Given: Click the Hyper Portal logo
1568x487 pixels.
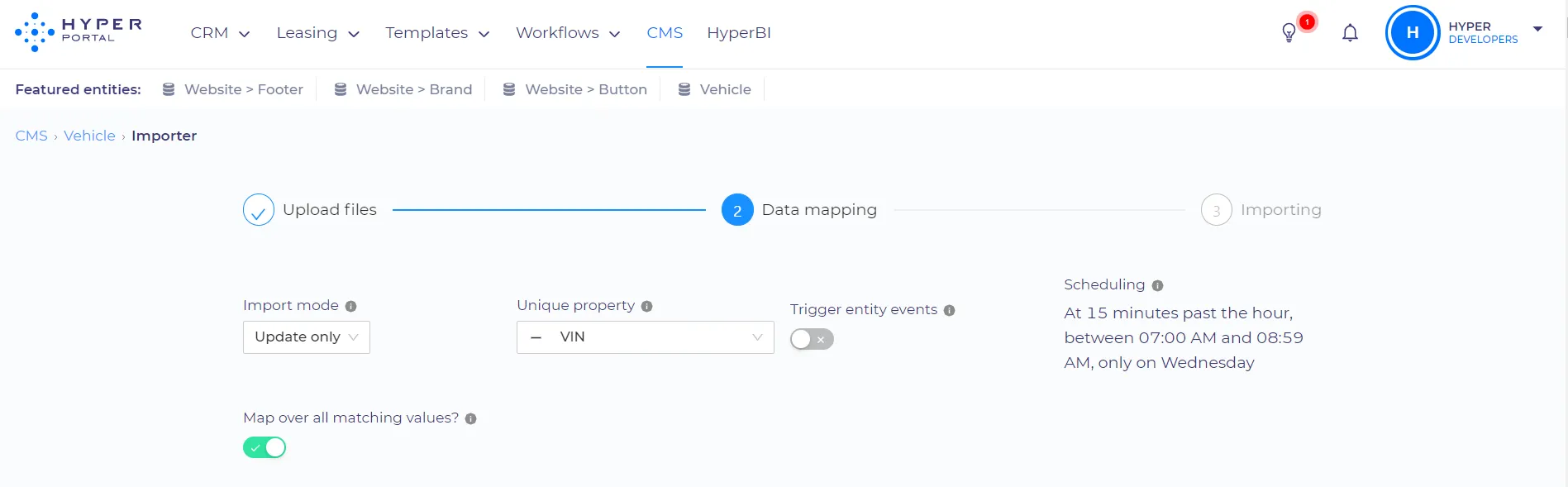Looking at the screenshot, I should (x=79, y=32).
